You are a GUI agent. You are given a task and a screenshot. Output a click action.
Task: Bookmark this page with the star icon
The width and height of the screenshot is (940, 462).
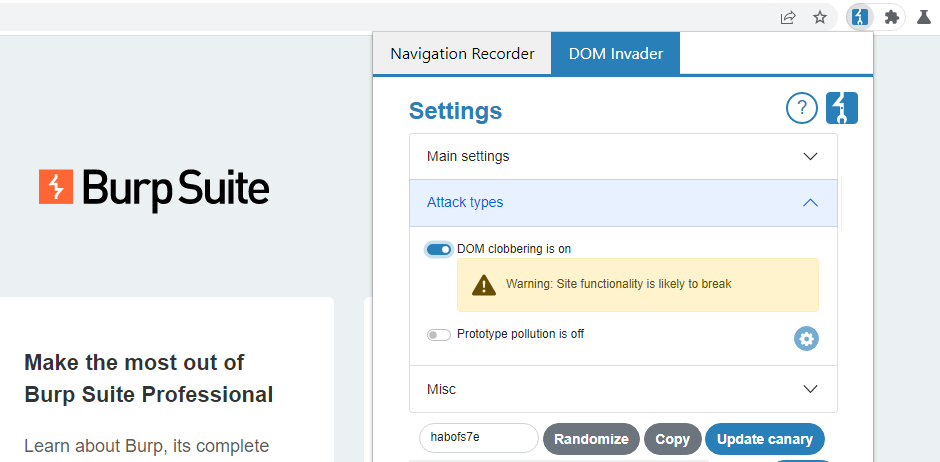(820, 17)
